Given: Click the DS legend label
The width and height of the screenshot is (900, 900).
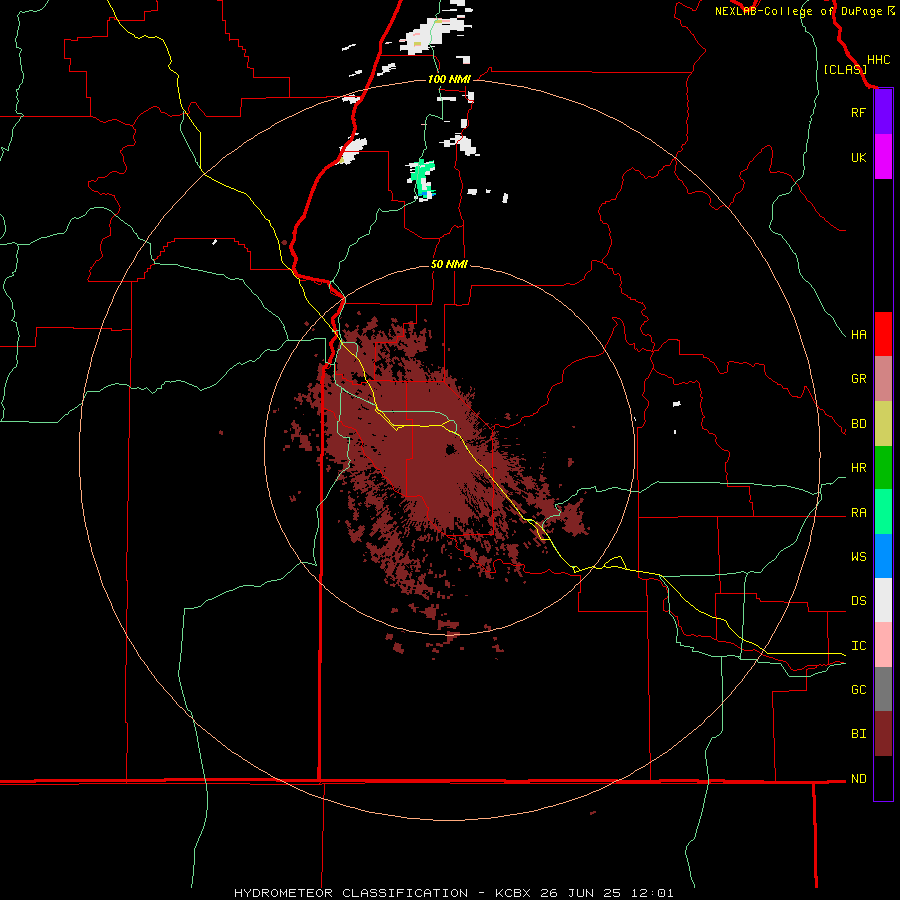Looking at the screenshot, I should (858, 601).
